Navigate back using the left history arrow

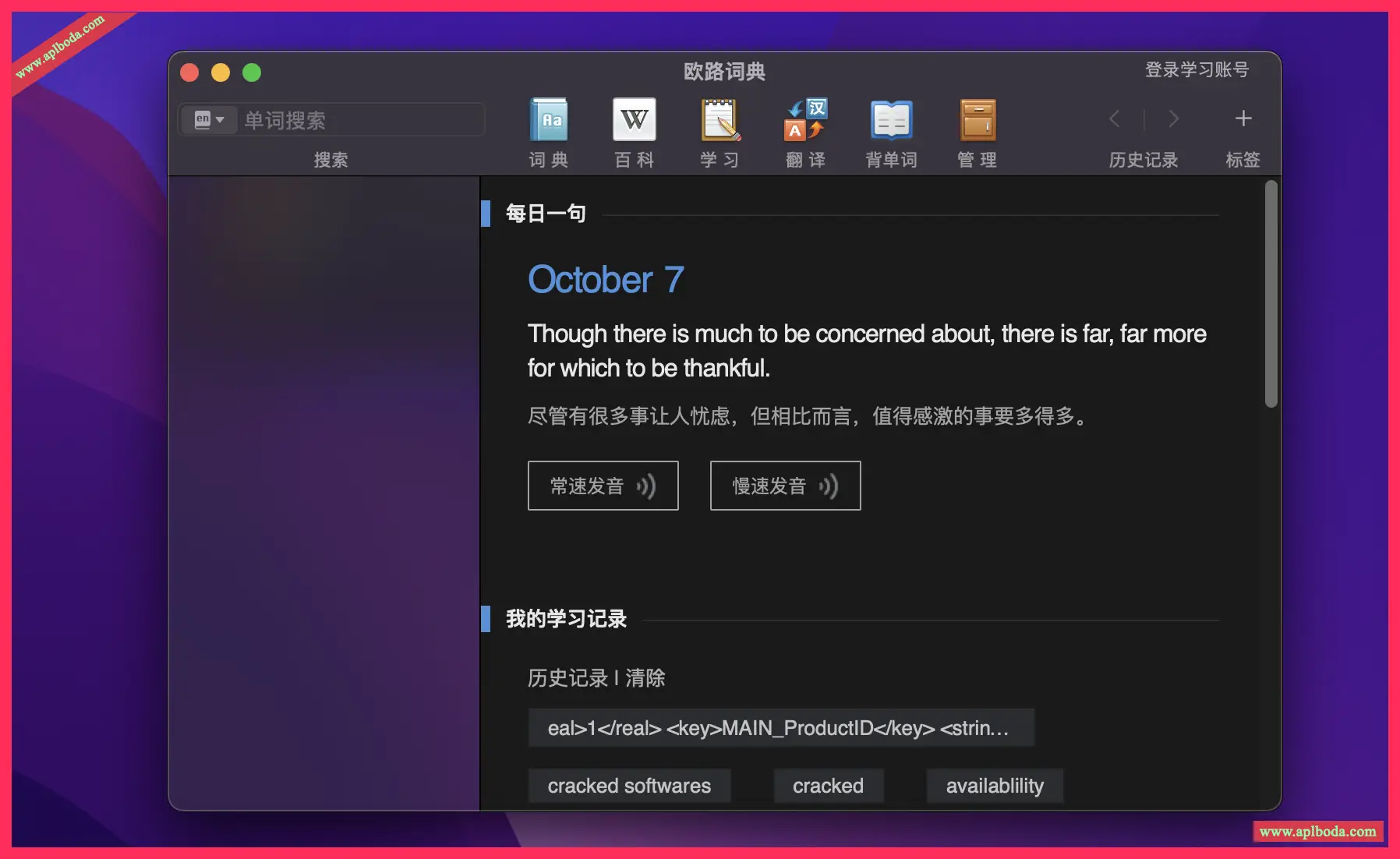(1115, 118)
